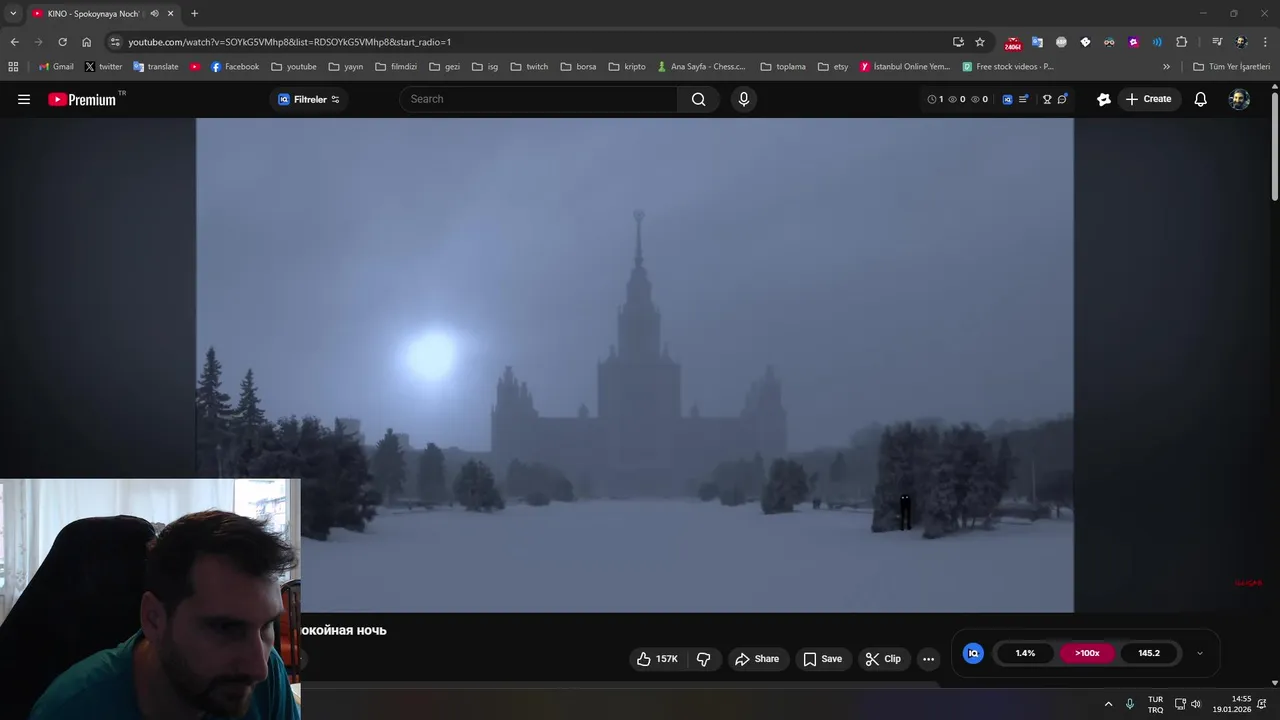Open media controls music-note icon

tap(1217, 42)
